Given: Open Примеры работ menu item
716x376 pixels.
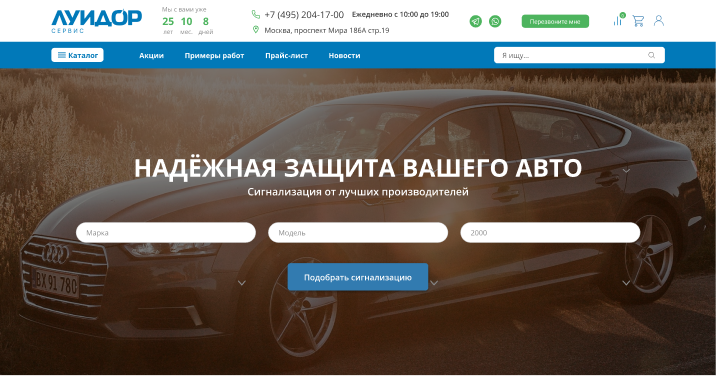Looking at the screenshot, I should (x=214, y=55).
